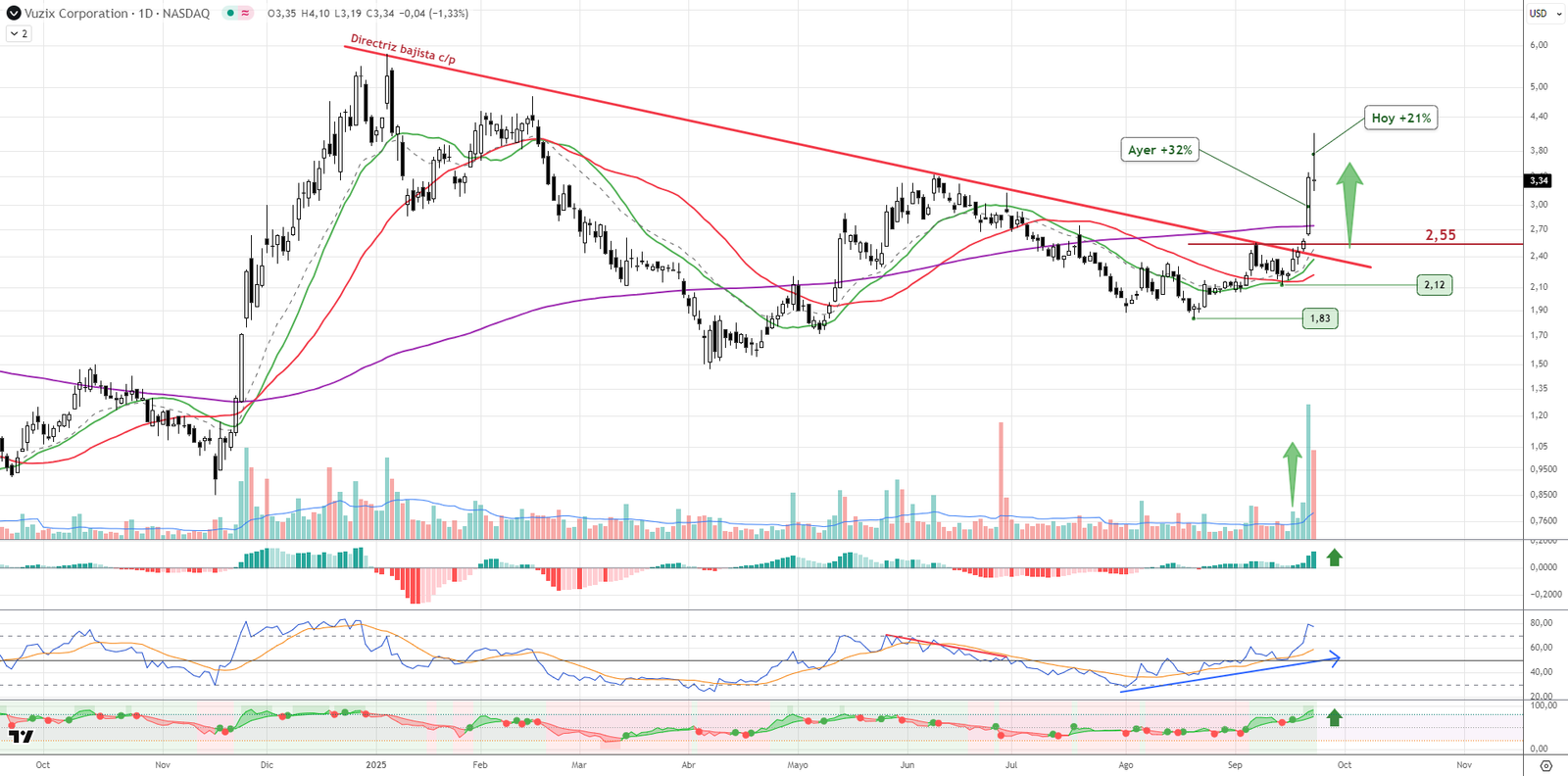Click the pink delayed-data indicator icon
The width and height of the screenshot is (1568, 776).
[244, 14]
